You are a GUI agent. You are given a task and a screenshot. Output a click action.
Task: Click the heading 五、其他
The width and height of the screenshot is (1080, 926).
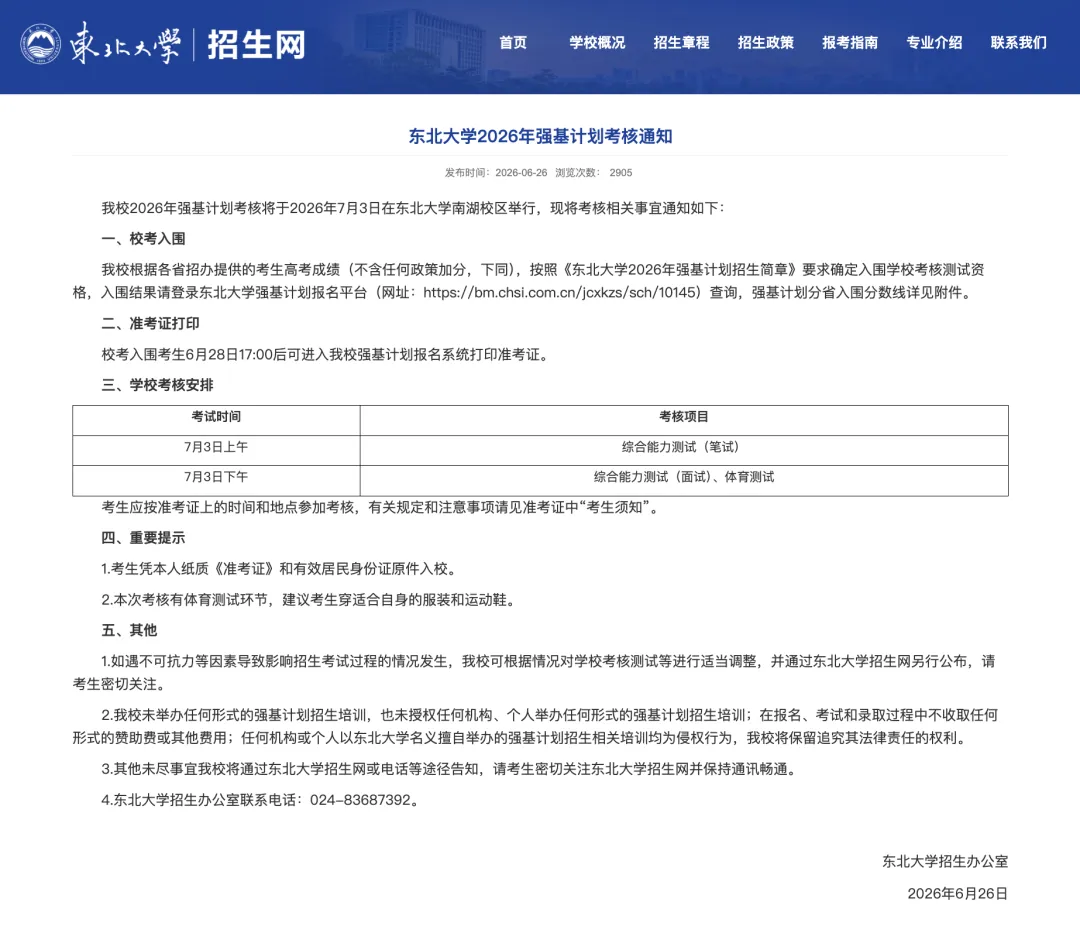pos(129,630)
